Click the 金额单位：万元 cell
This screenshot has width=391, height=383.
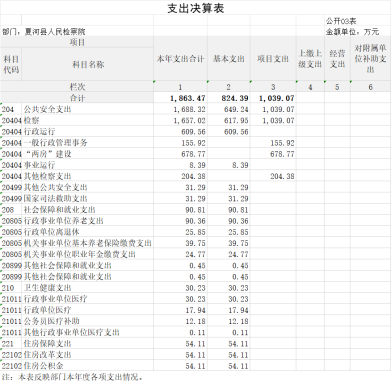point(352,32)
